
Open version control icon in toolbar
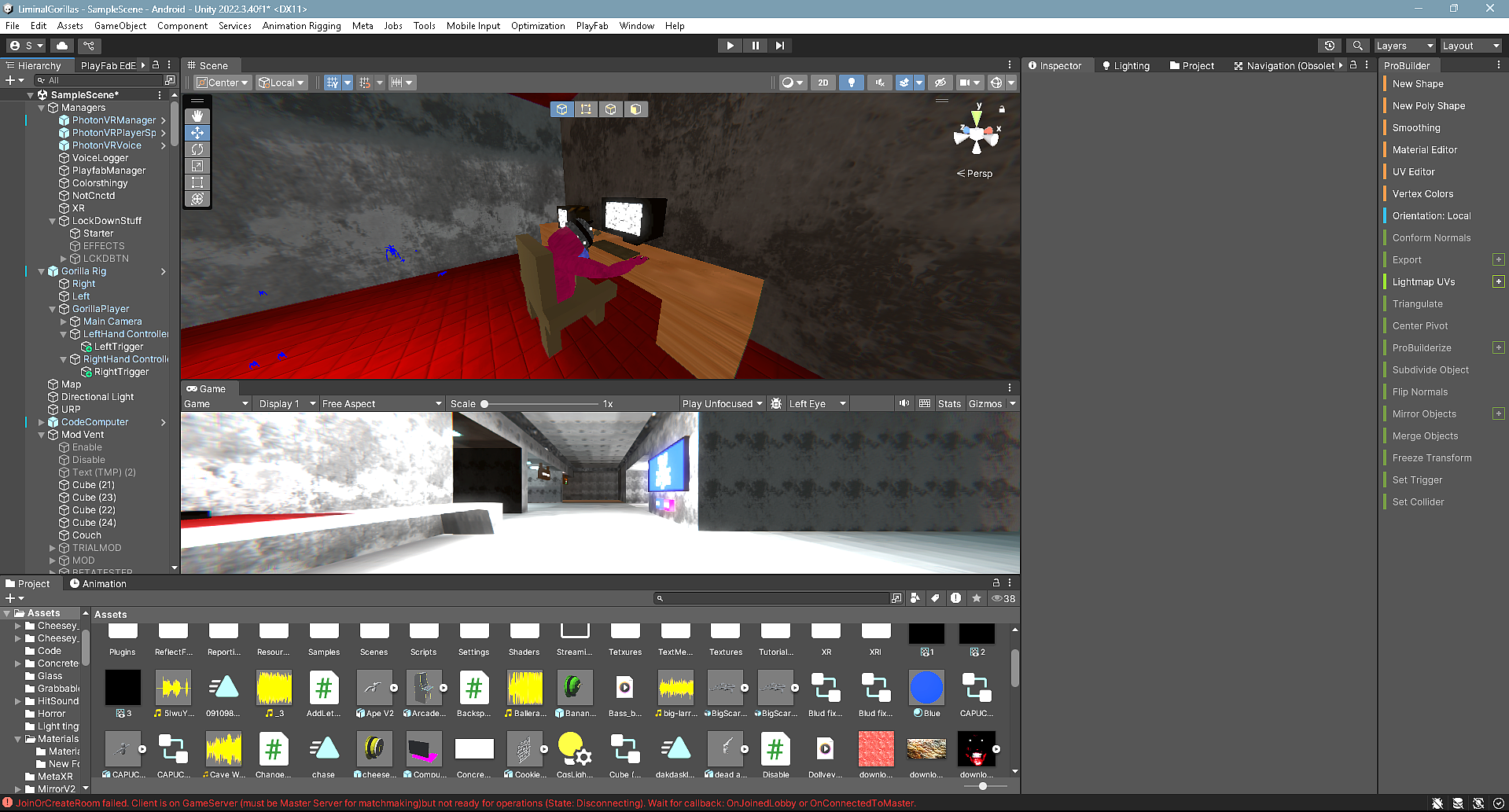click(x=89, y=46)
